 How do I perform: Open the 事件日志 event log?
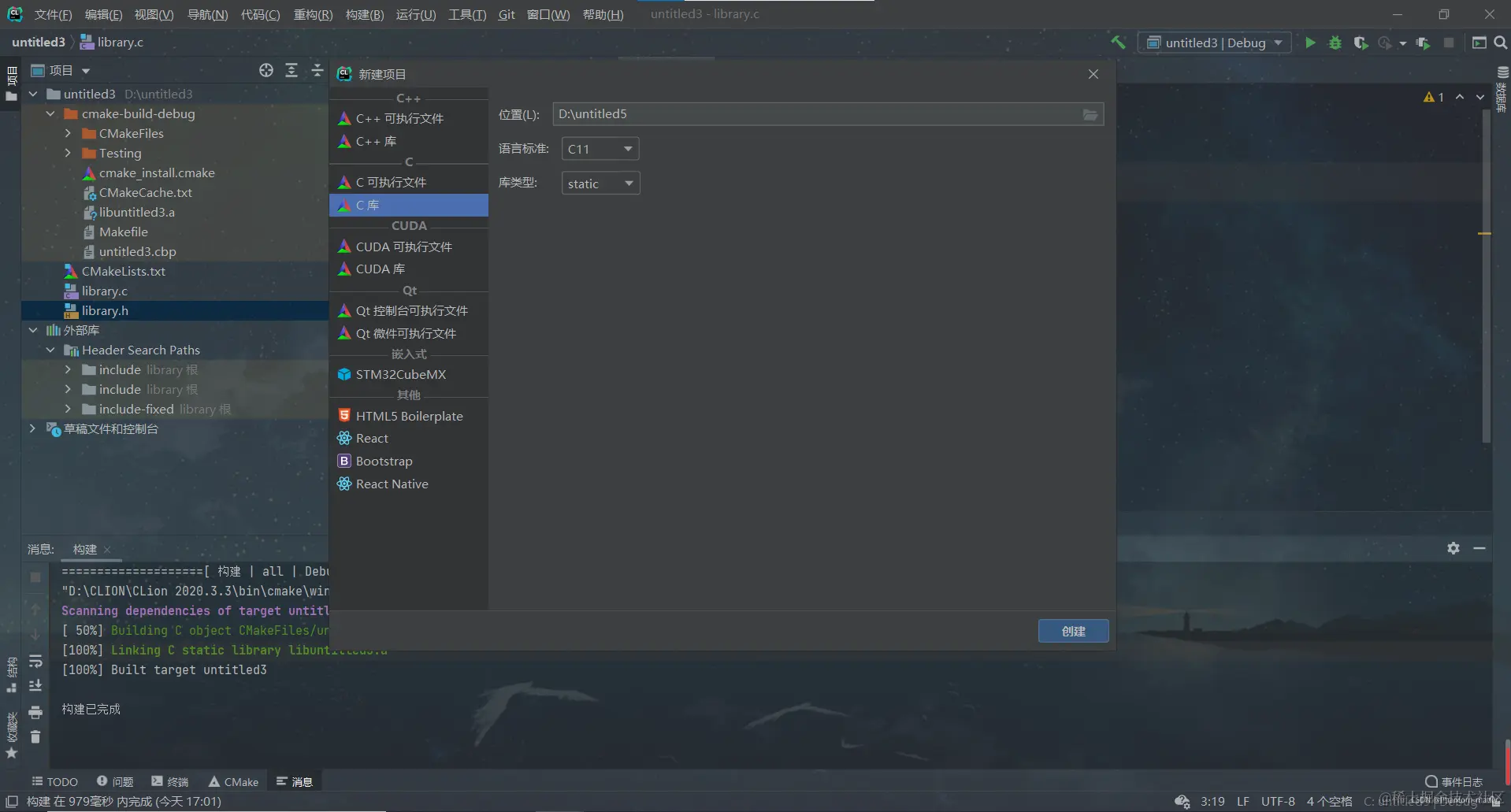point(1454,781)
